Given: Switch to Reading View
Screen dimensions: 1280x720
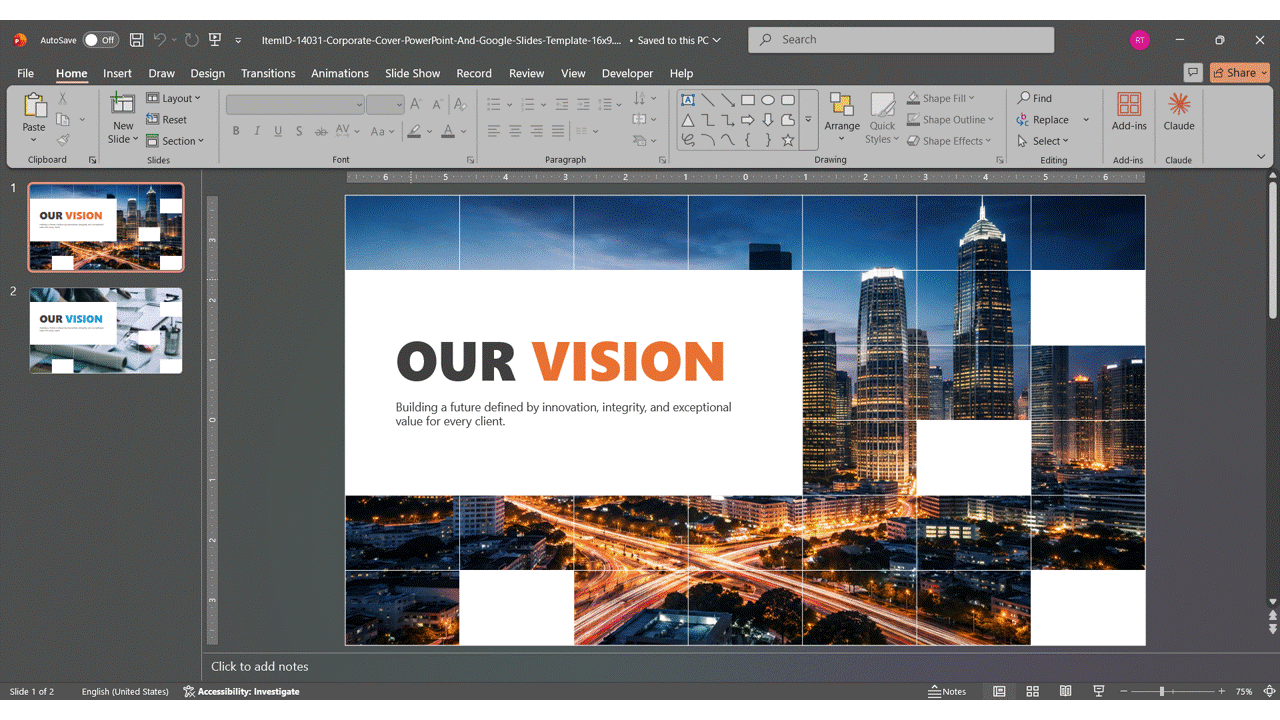Looking at the screenshot, I should [x=1066, y=691].
